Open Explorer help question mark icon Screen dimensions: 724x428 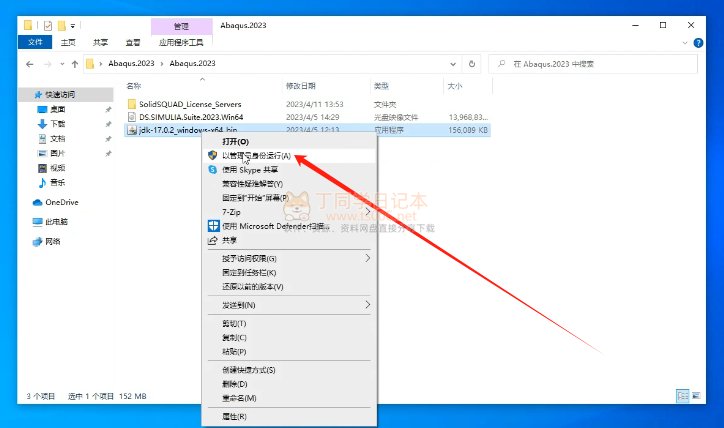(x=699, y=43)
